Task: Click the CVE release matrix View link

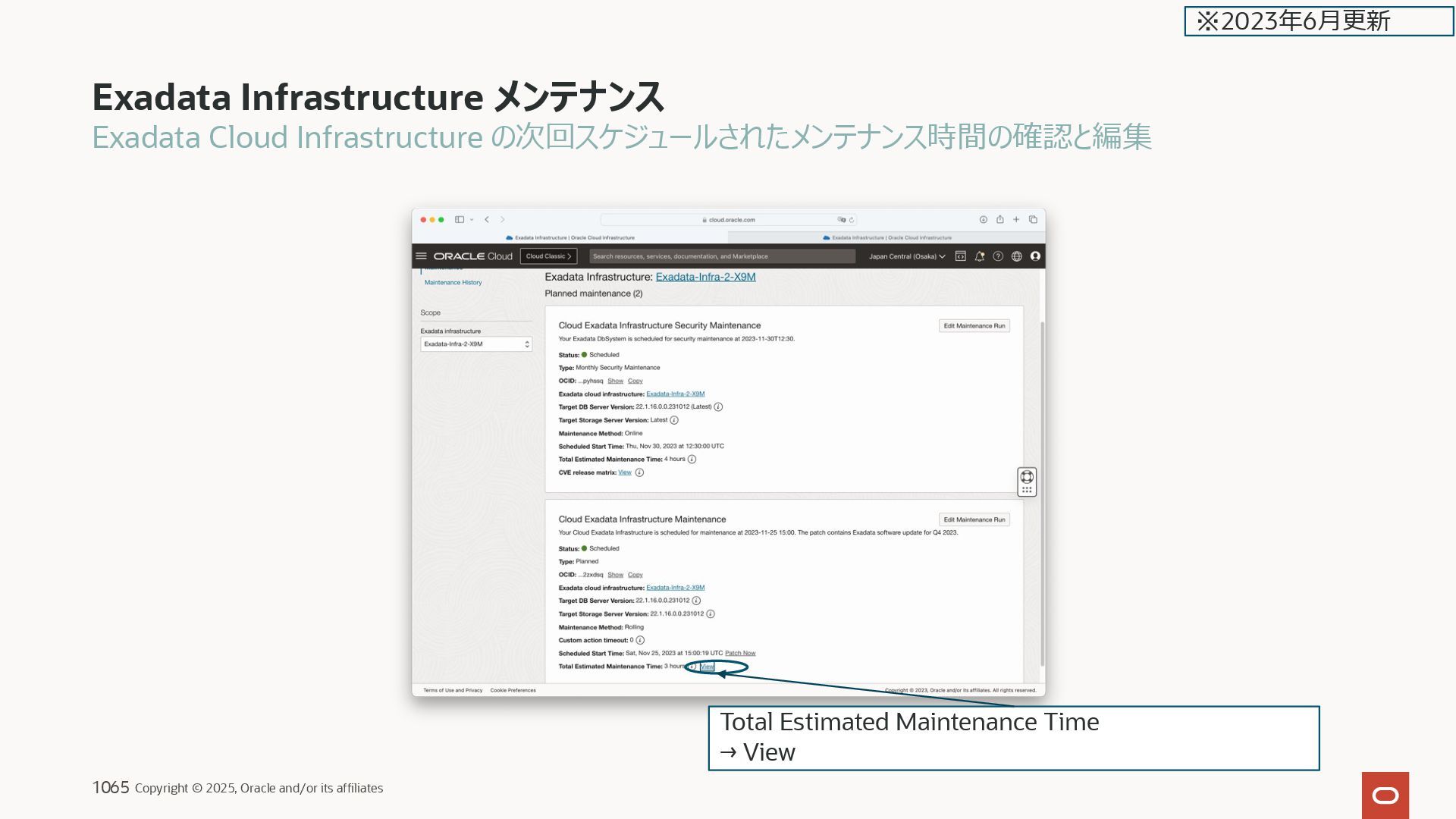Action: 624,472
